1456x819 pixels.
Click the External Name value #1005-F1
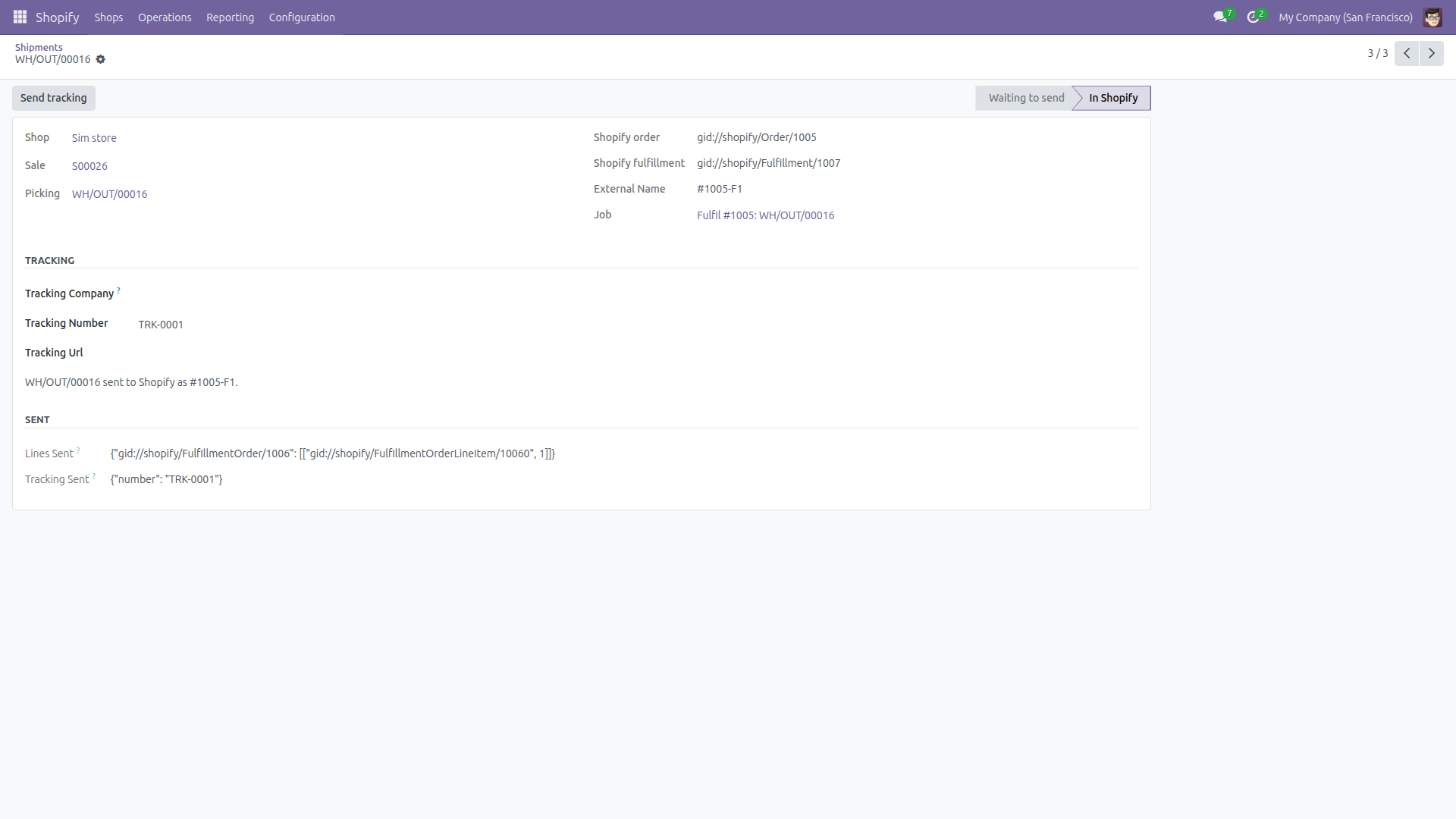click(720, 189)
